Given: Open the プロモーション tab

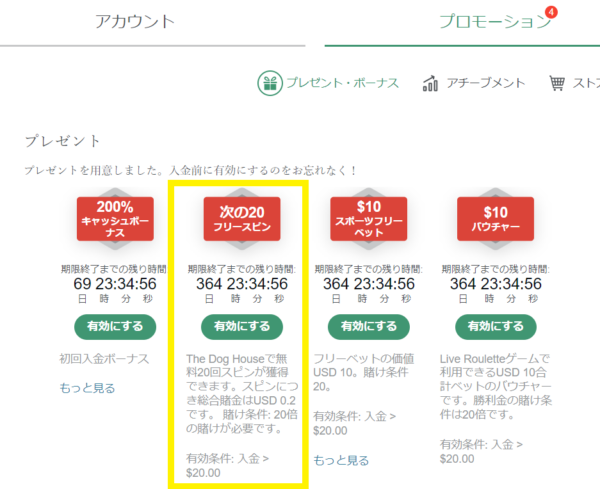Looking at the screenshot, I should [x=495, y=21].
